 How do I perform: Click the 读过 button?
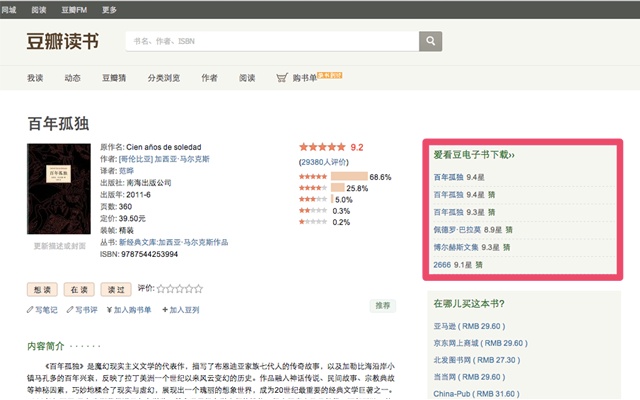[x=116, y=289]
